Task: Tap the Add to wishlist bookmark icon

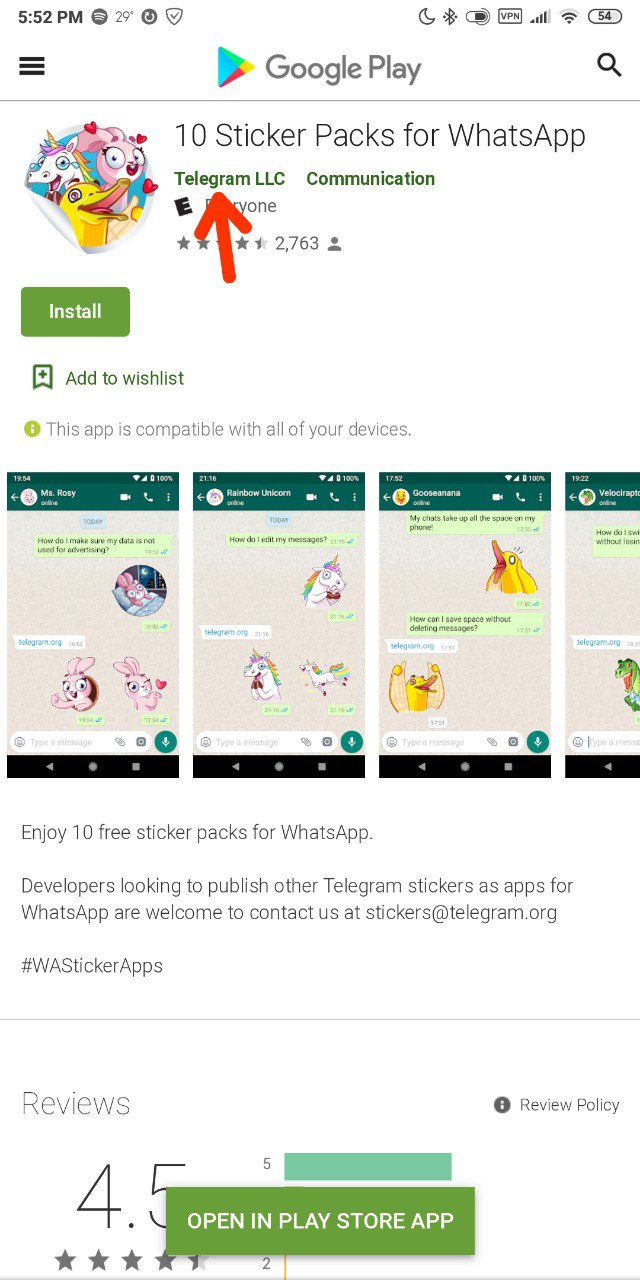Action: pos(42,377)
